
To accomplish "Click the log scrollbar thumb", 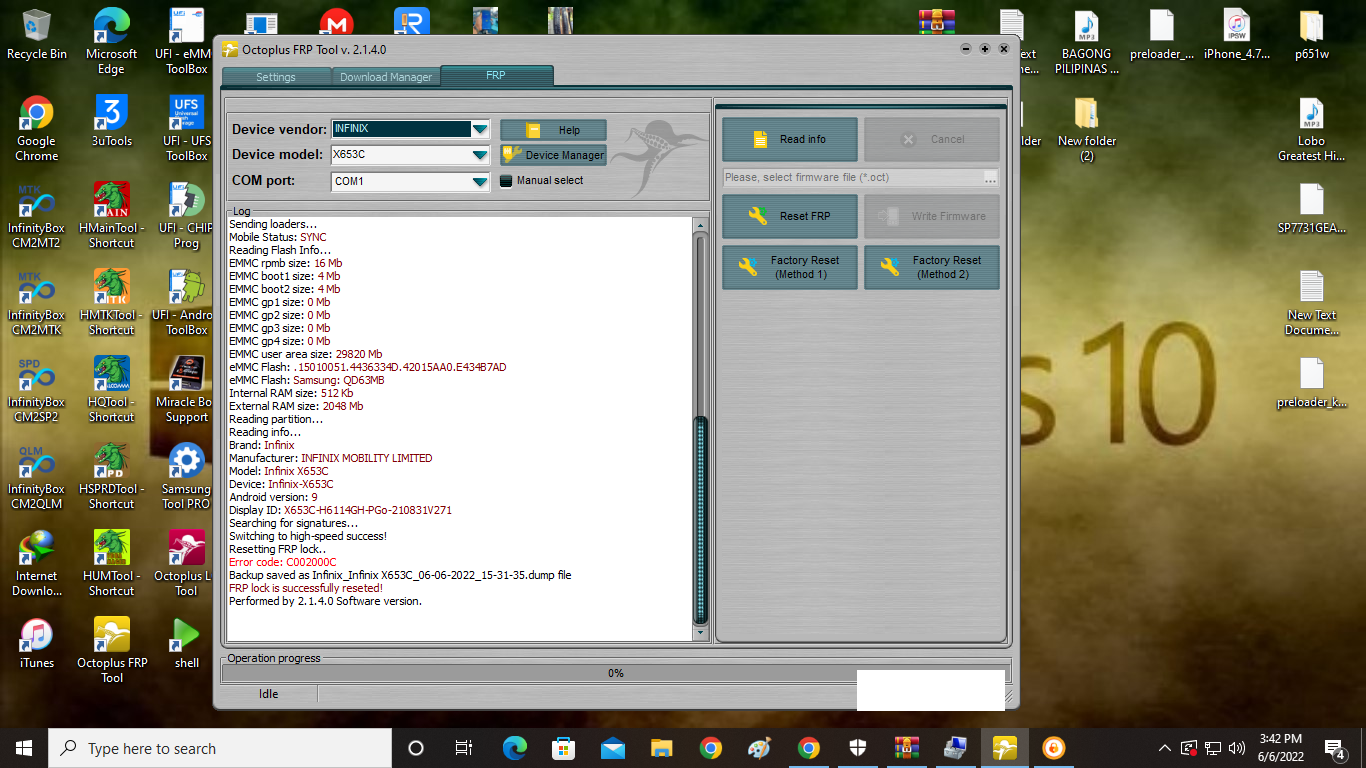I will (700, 520).
